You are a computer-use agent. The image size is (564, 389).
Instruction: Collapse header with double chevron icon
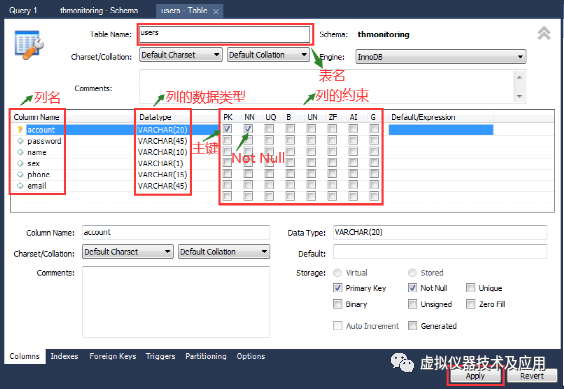pyautogui.click(x=544, y=33)
